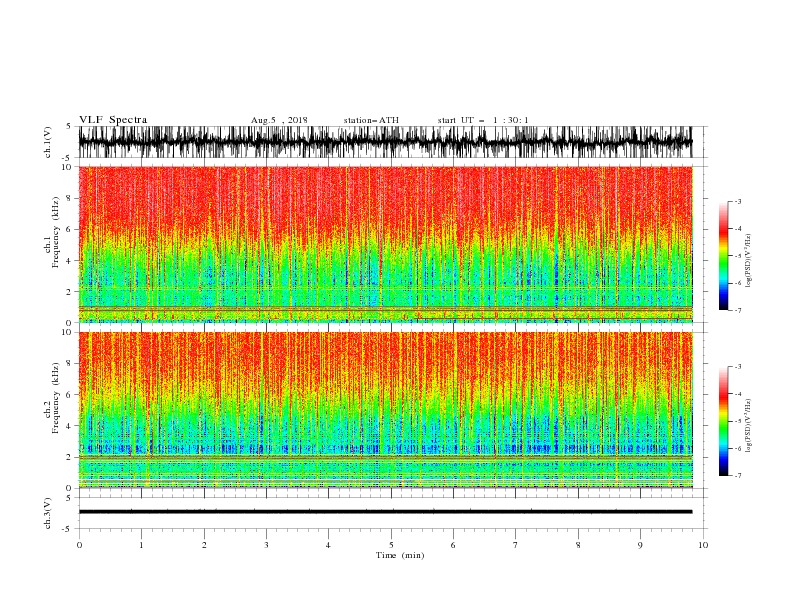Click time axis tick label '3'
Image resolution: width=792 pixels, height=612 pixels.
[x=267, y=545]
